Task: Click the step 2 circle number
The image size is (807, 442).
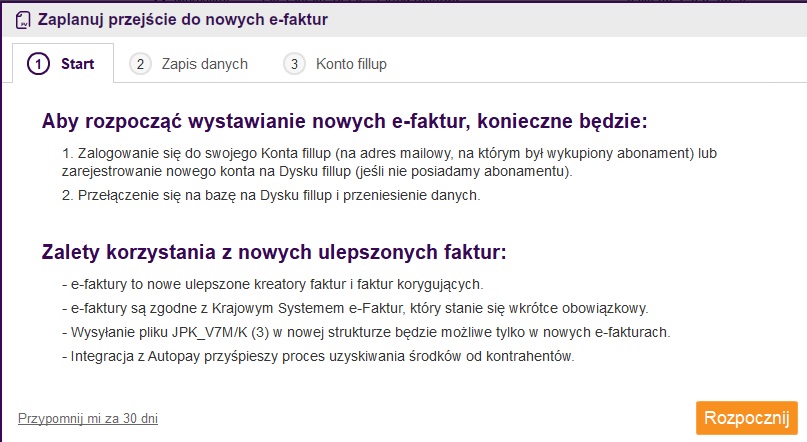Action: pos(140,64)
